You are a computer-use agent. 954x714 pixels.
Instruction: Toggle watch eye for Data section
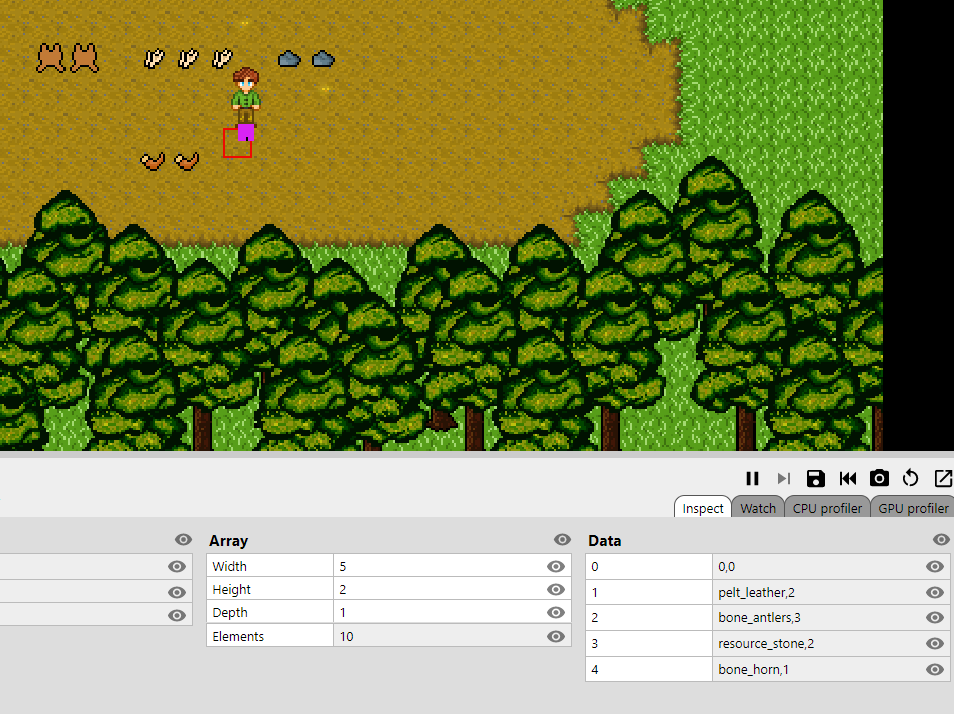tap(941, 539)
